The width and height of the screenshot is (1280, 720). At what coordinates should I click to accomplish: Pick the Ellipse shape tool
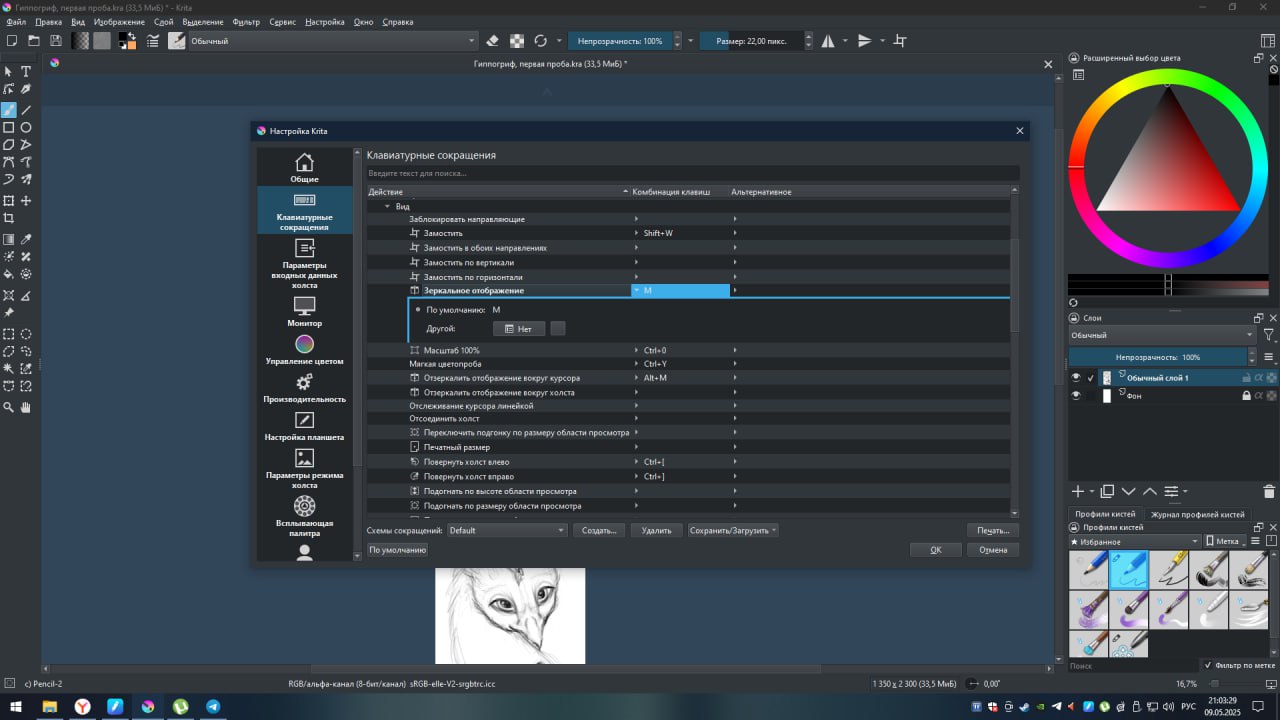tap(26, 128)
